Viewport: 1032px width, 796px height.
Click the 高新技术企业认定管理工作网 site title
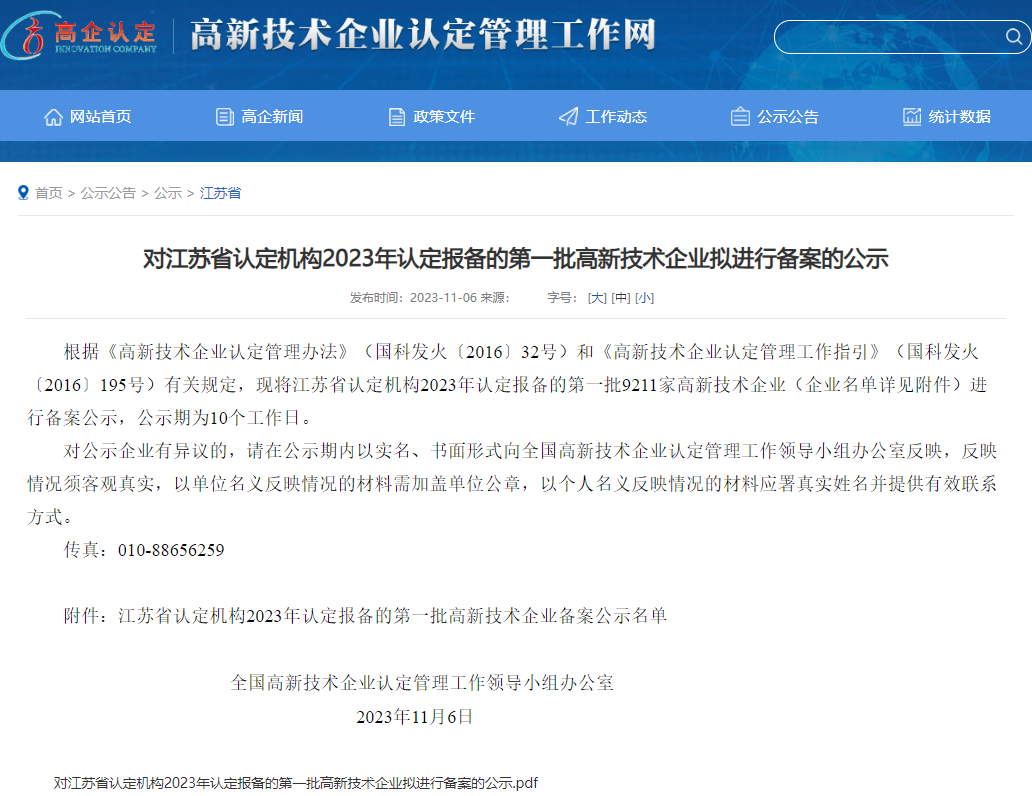point(422,36)
